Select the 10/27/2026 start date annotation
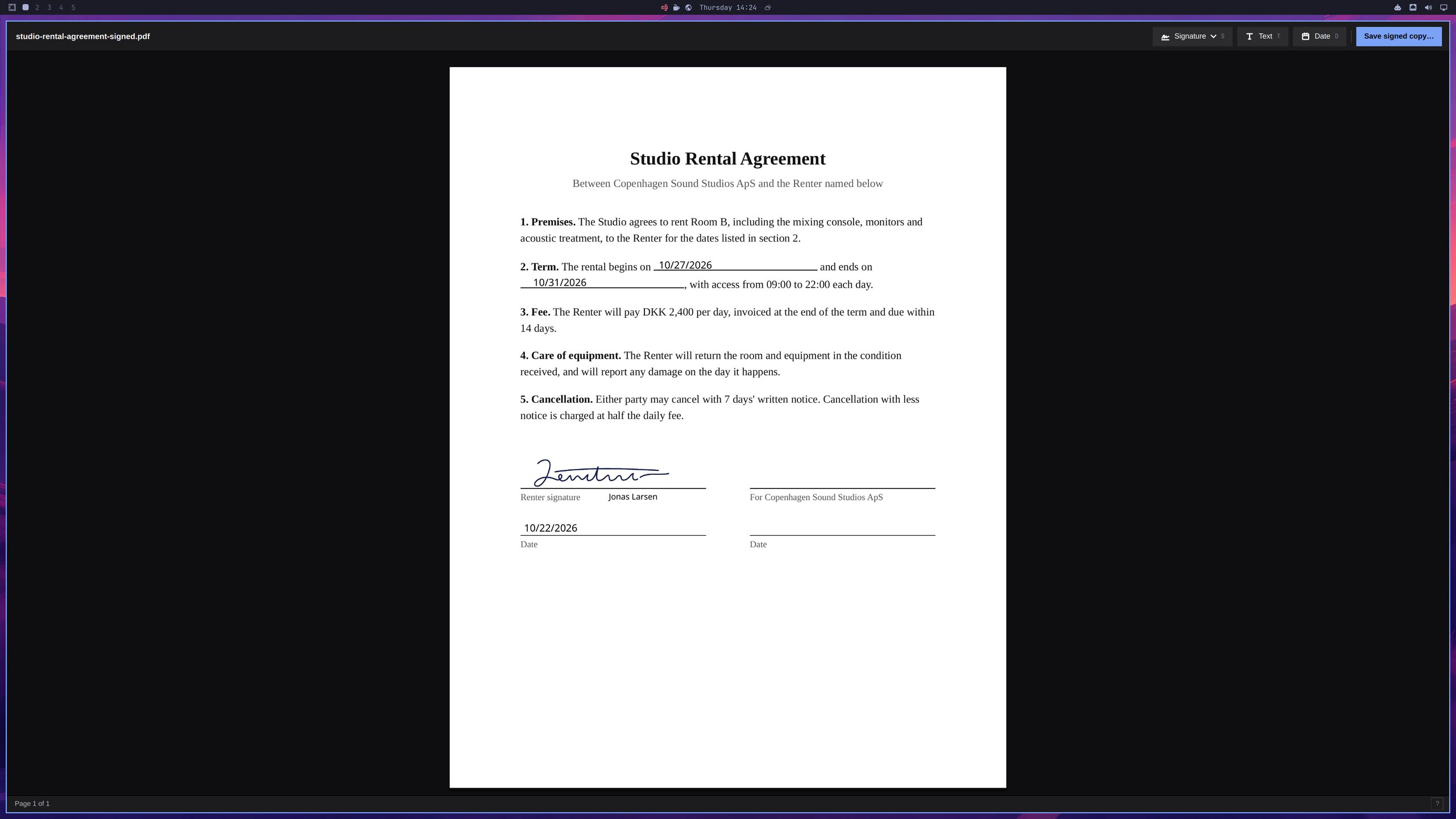Viewport: 1456px width, 819px height. coord(685,265)
